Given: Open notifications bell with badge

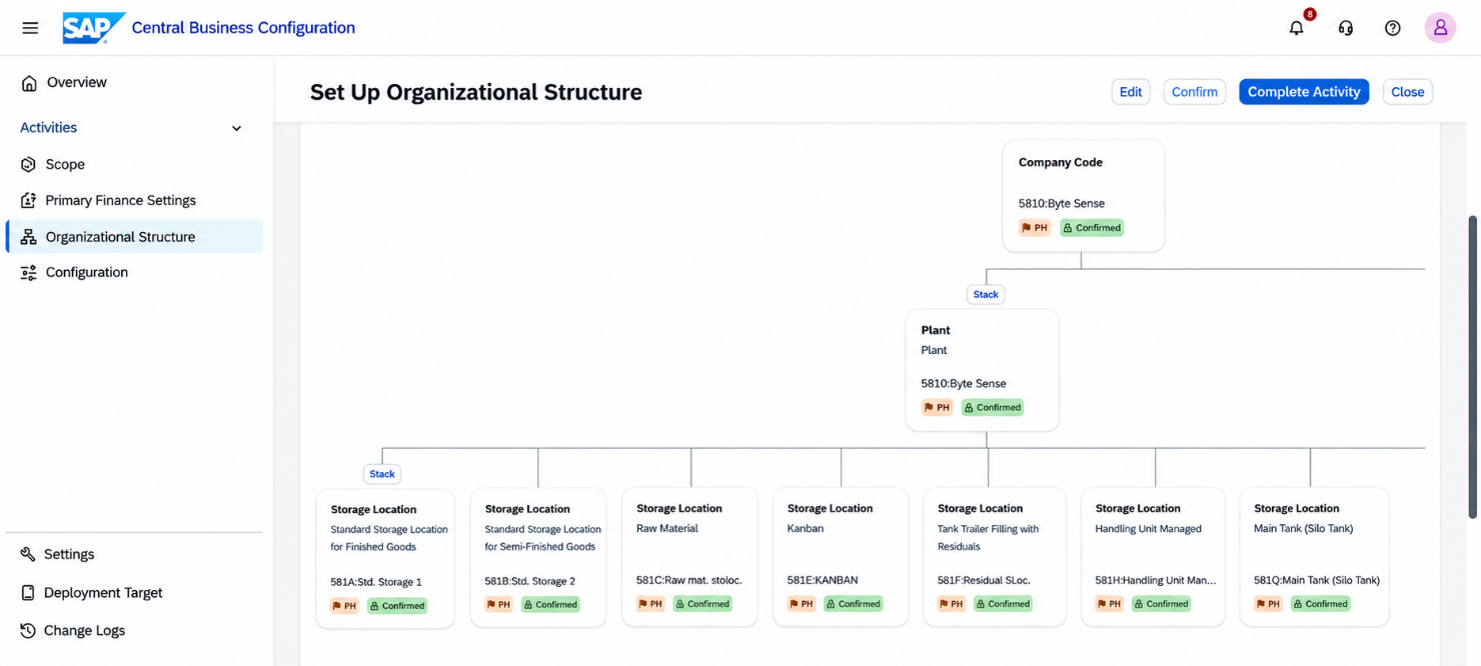Looking at the screenshot, I should [x=1297, y=28].
